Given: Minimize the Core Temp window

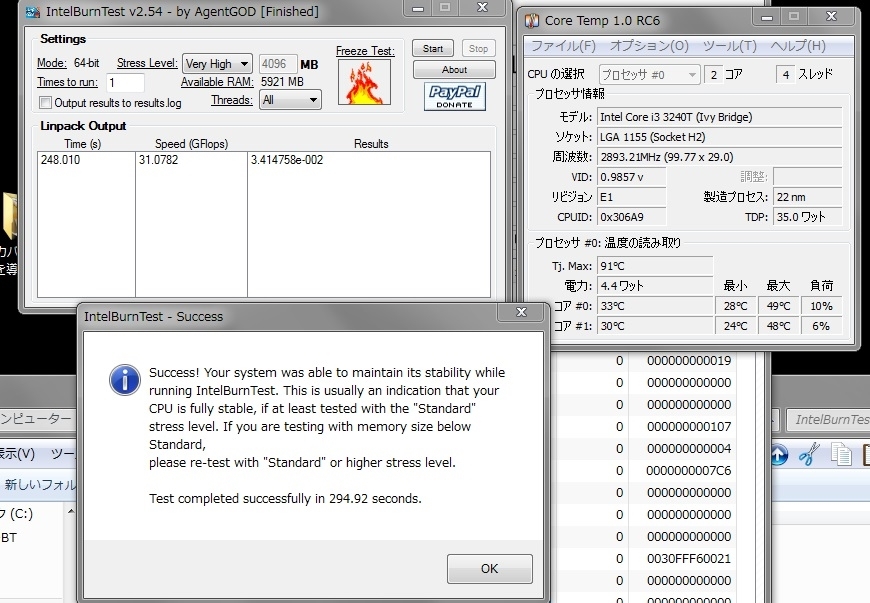Looking at the screenshot, I should click(x=767, y=17).
